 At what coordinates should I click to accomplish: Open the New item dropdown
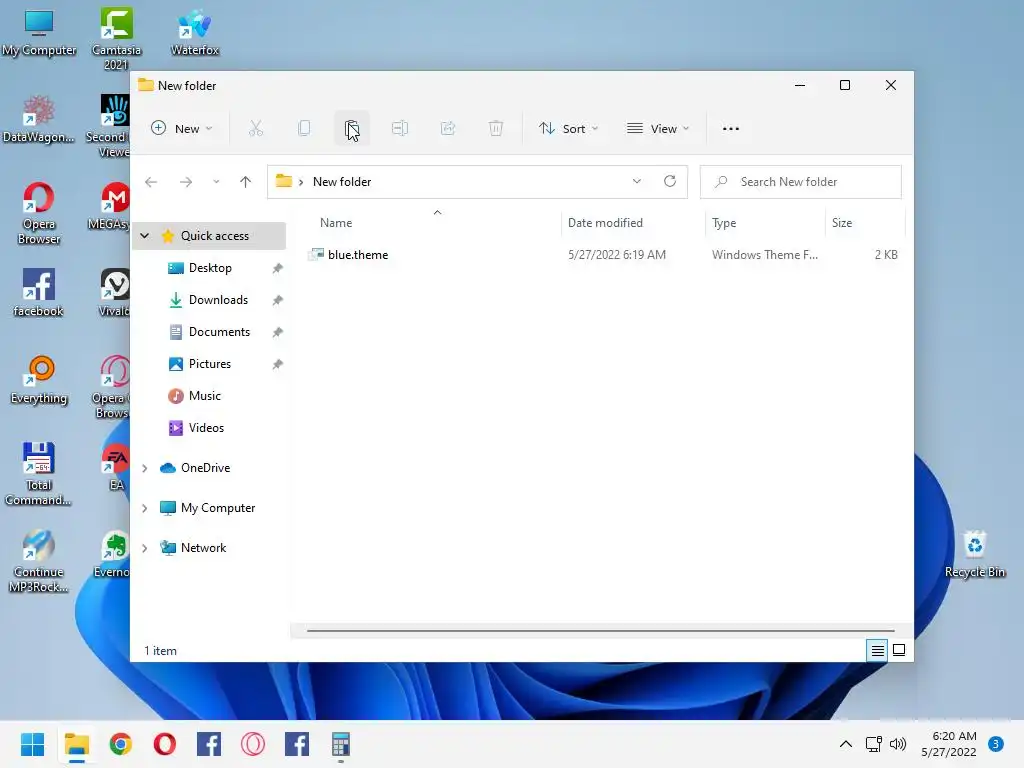[x=182, y=129]
